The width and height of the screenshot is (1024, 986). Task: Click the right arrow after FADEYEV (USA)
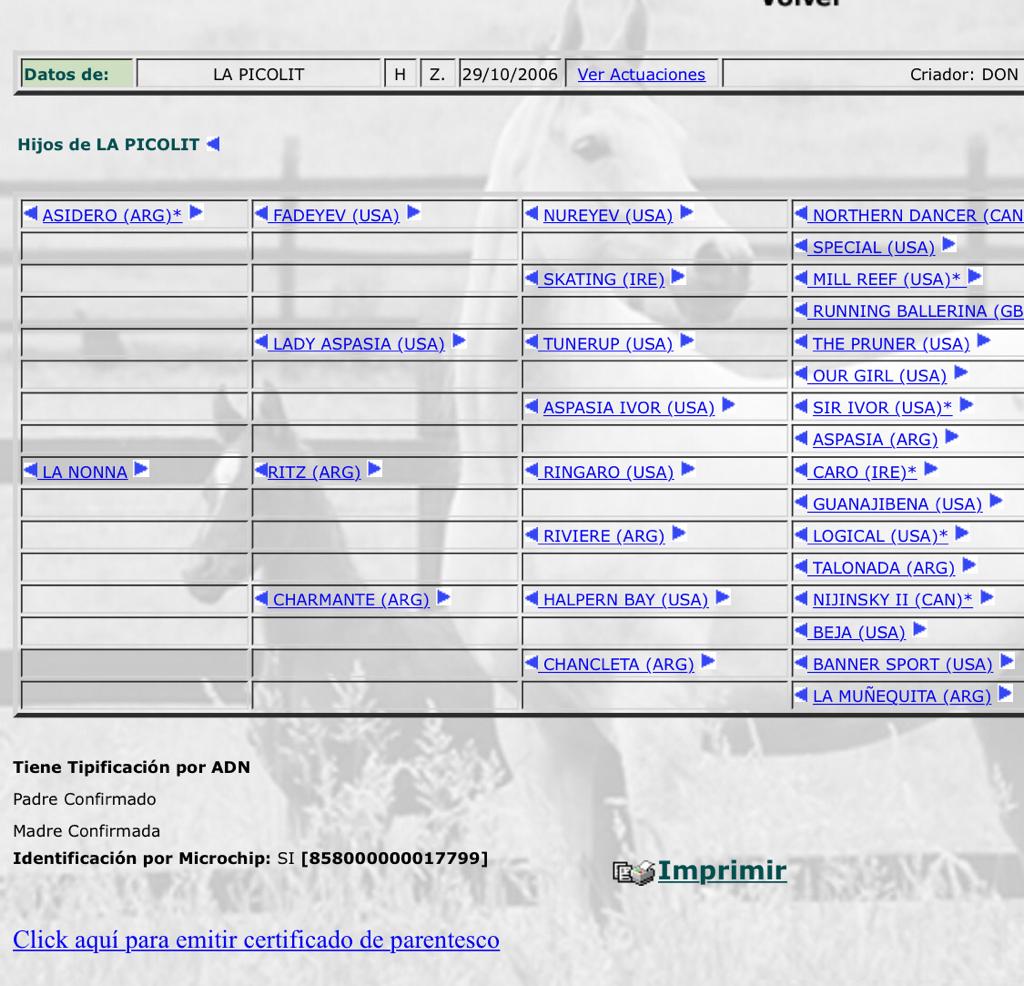point(413,213)
